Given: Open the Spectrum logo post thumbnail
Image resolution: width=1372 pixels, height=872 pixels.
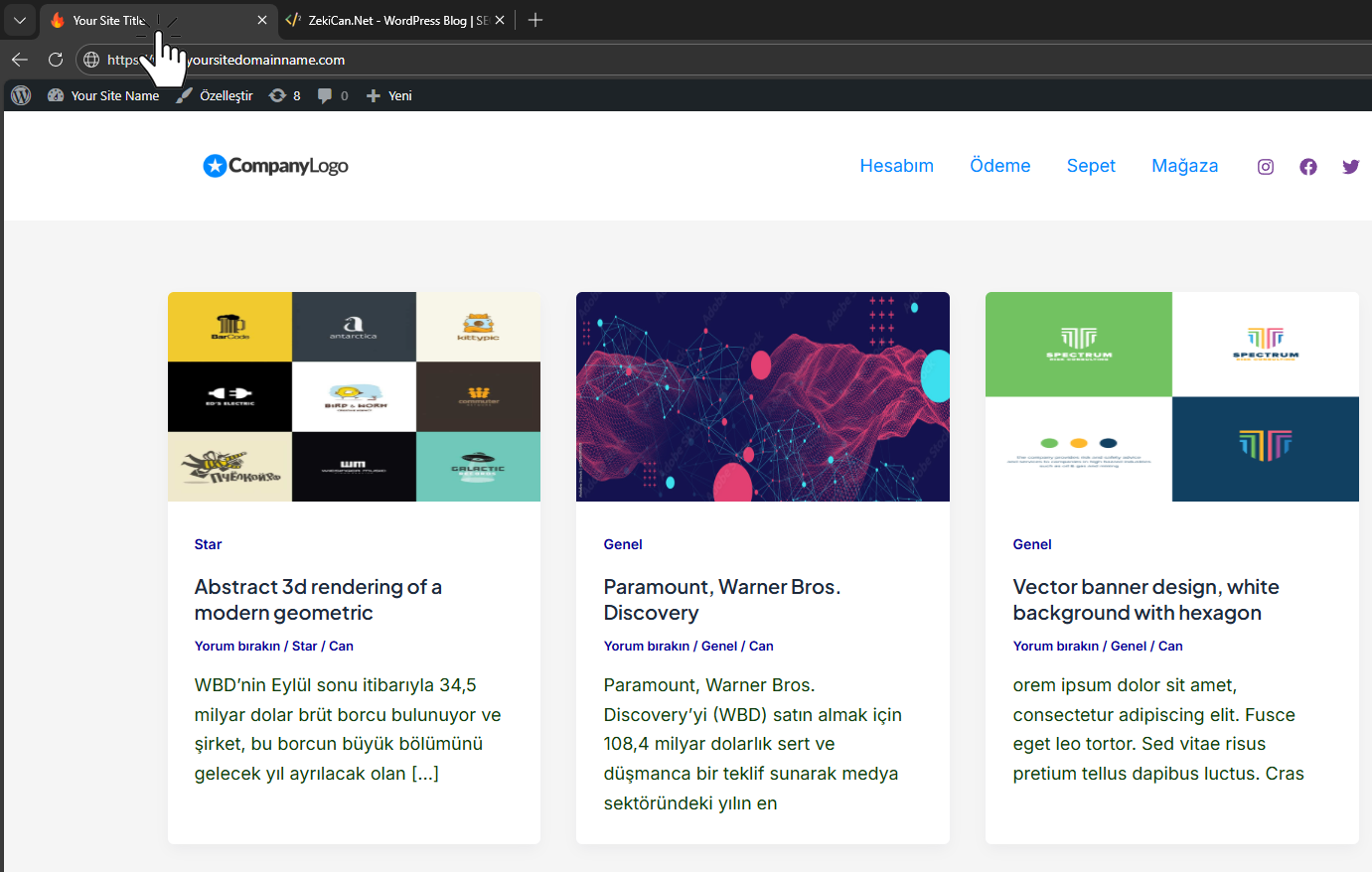Looking at the screenshot, I should (1171, 396).
